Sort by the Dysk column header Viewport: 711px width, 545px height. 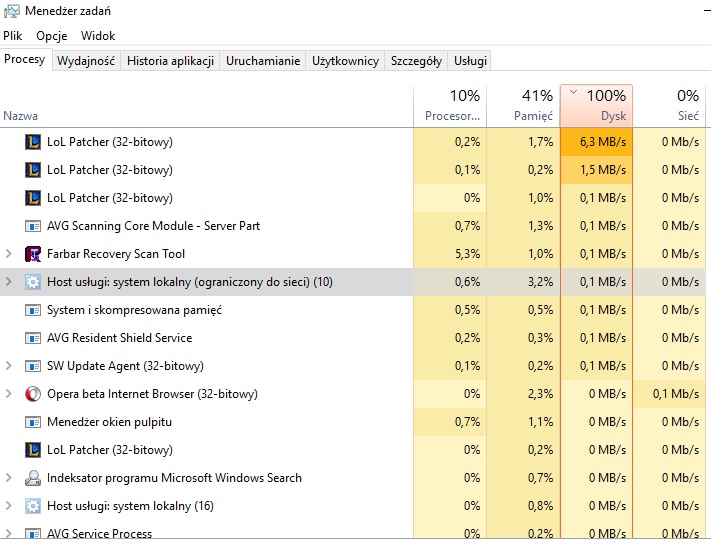tap(596, 106)
